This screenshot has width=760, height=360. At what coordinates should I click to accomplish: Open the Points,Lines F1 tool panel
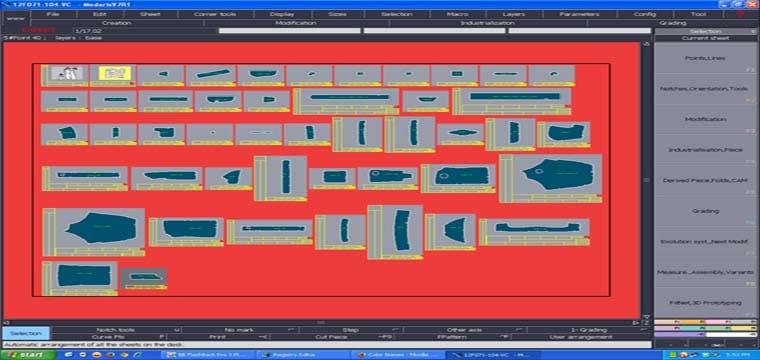coord(705,58)
